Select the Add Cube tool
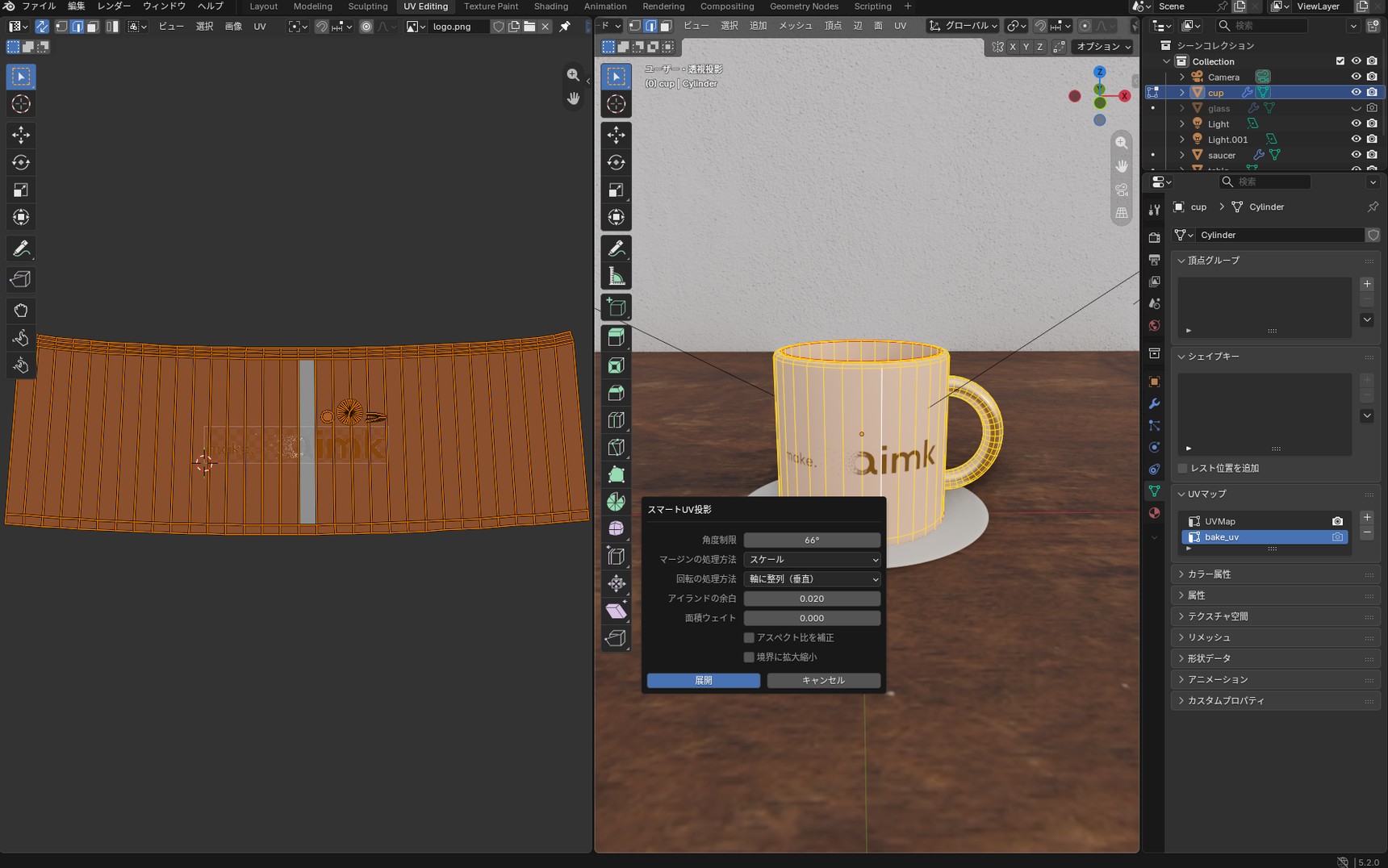The image size is (1388, 868). tap(617, 307)
